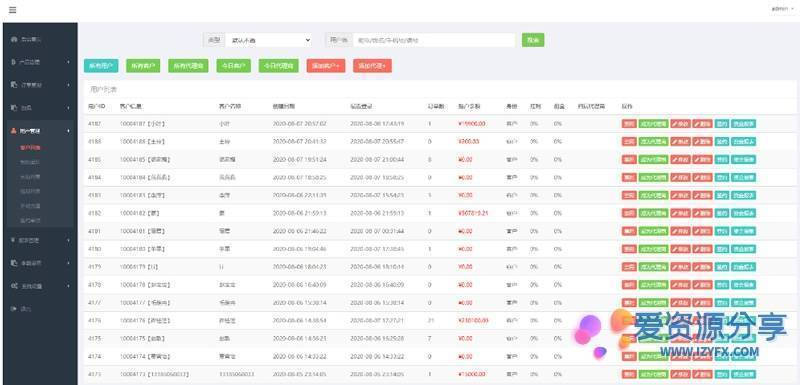800x385 pixels.
Task: Click the green set-as-agent button in row 4181
Action: tap(653, 231)
